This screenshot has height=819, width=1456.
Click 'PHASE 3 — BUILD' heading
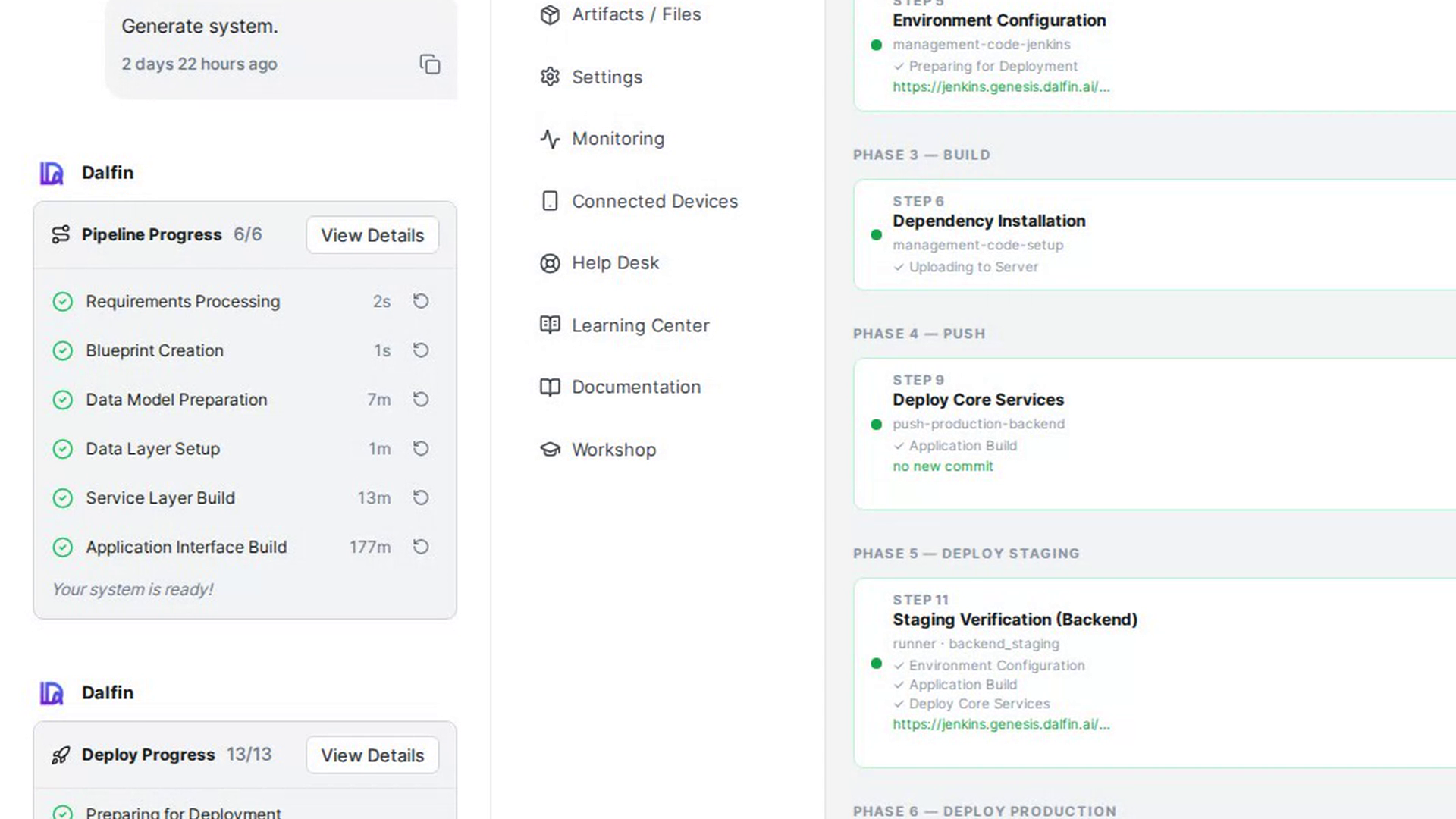pos(921,155)
